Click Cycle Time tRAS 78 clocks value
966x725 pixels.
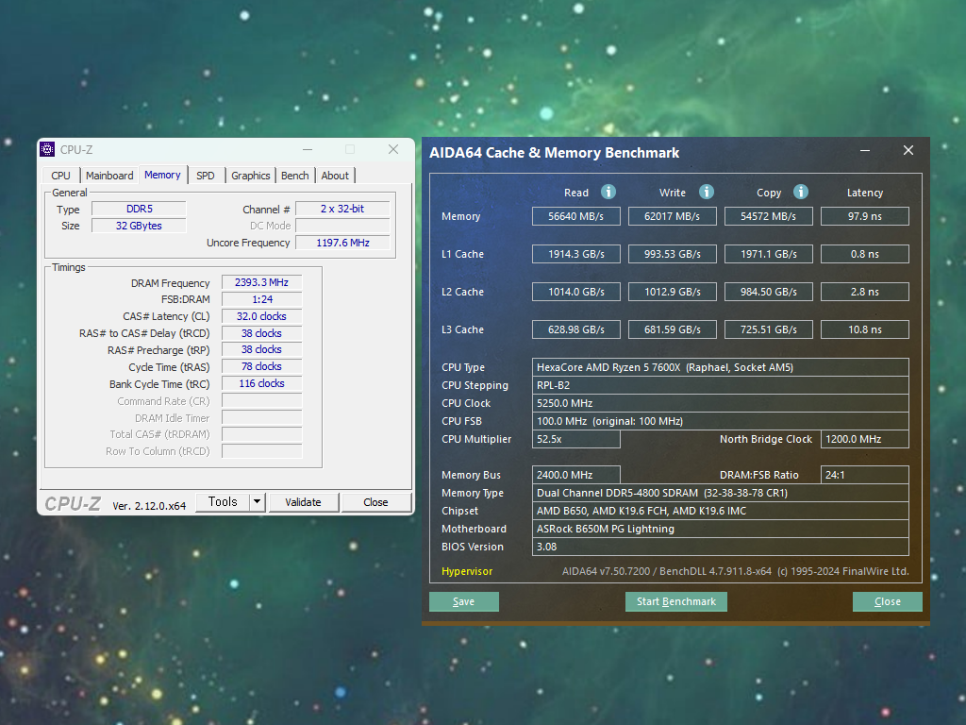pos(262,367)
